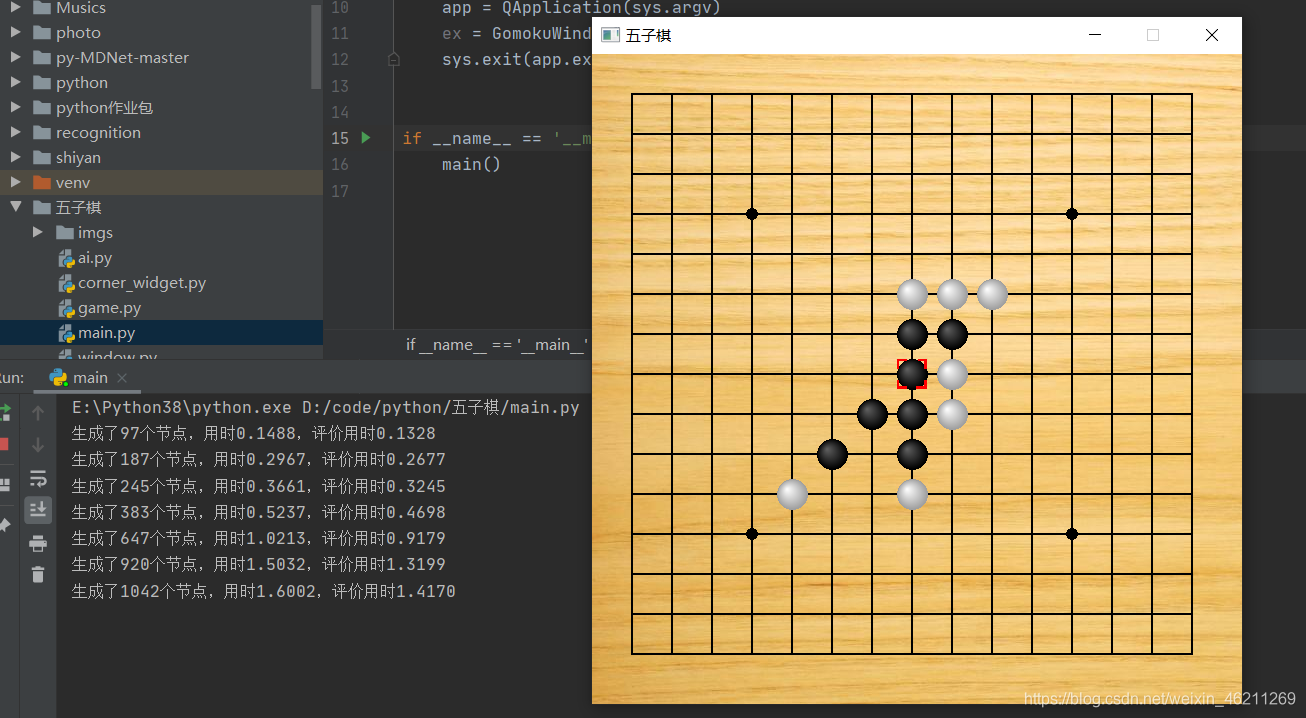
Task: Expand the photo folder
Action: 15,33
